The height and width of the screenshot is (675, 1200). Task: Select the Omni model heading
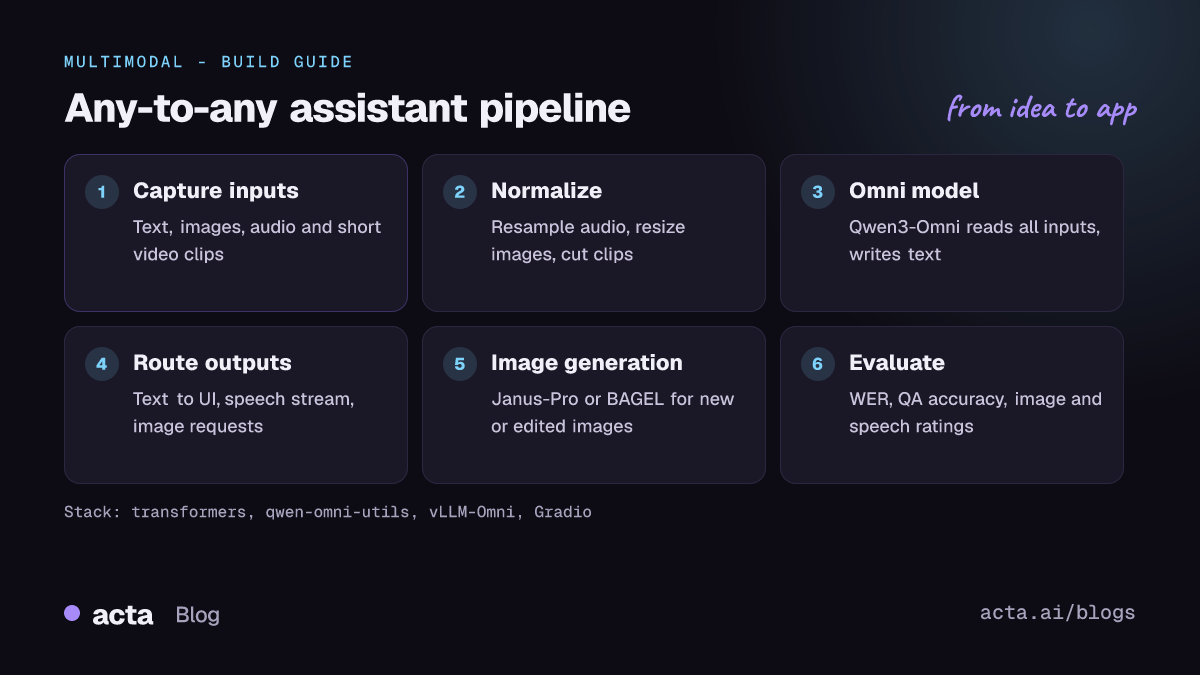(x=914, y=191)
